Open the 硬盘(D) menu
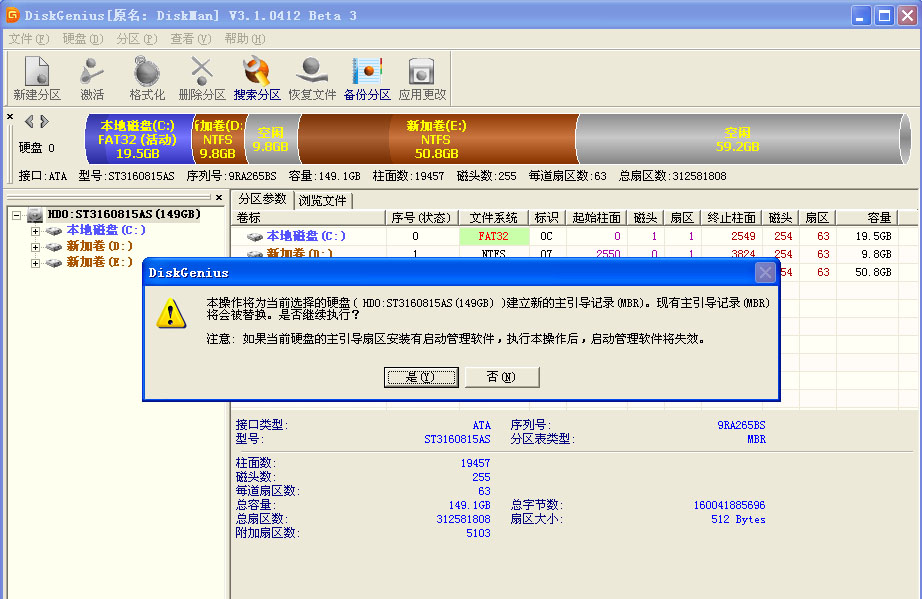The image size is (922, 599). tap(82, 39)
